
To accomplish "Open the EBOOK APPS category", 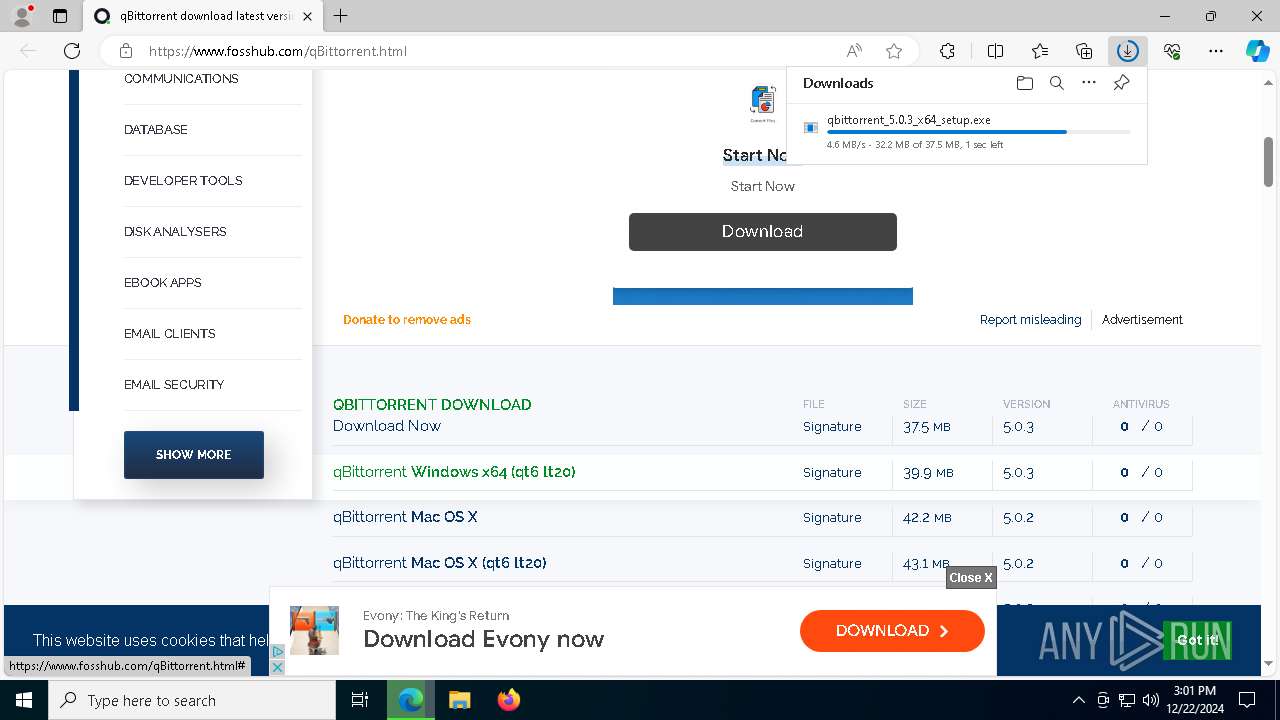I will click(163, 283).
